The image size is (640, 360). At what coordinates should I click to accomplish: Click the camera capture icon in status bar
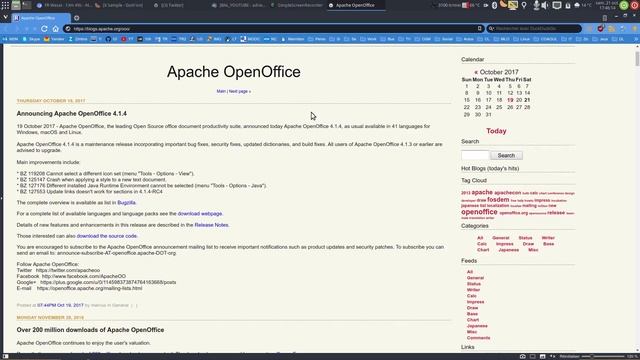coord(522,356)
